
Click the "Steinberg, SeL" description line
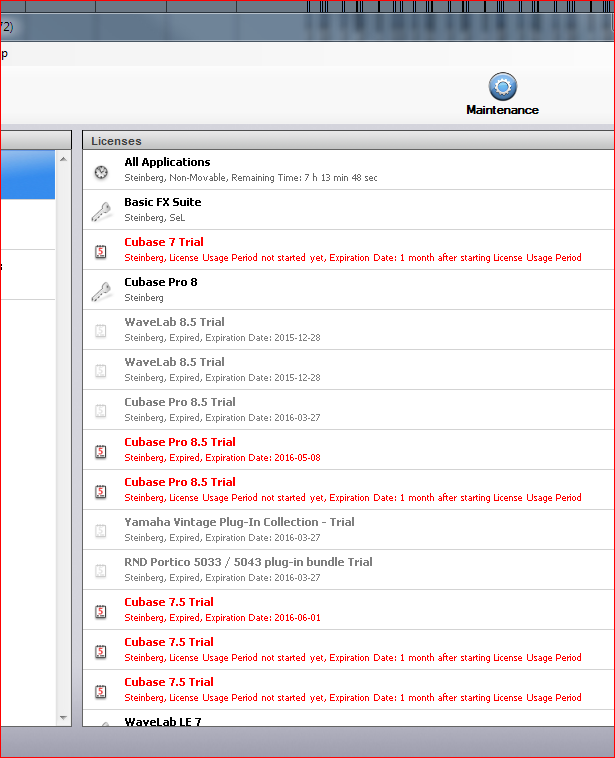155,218
